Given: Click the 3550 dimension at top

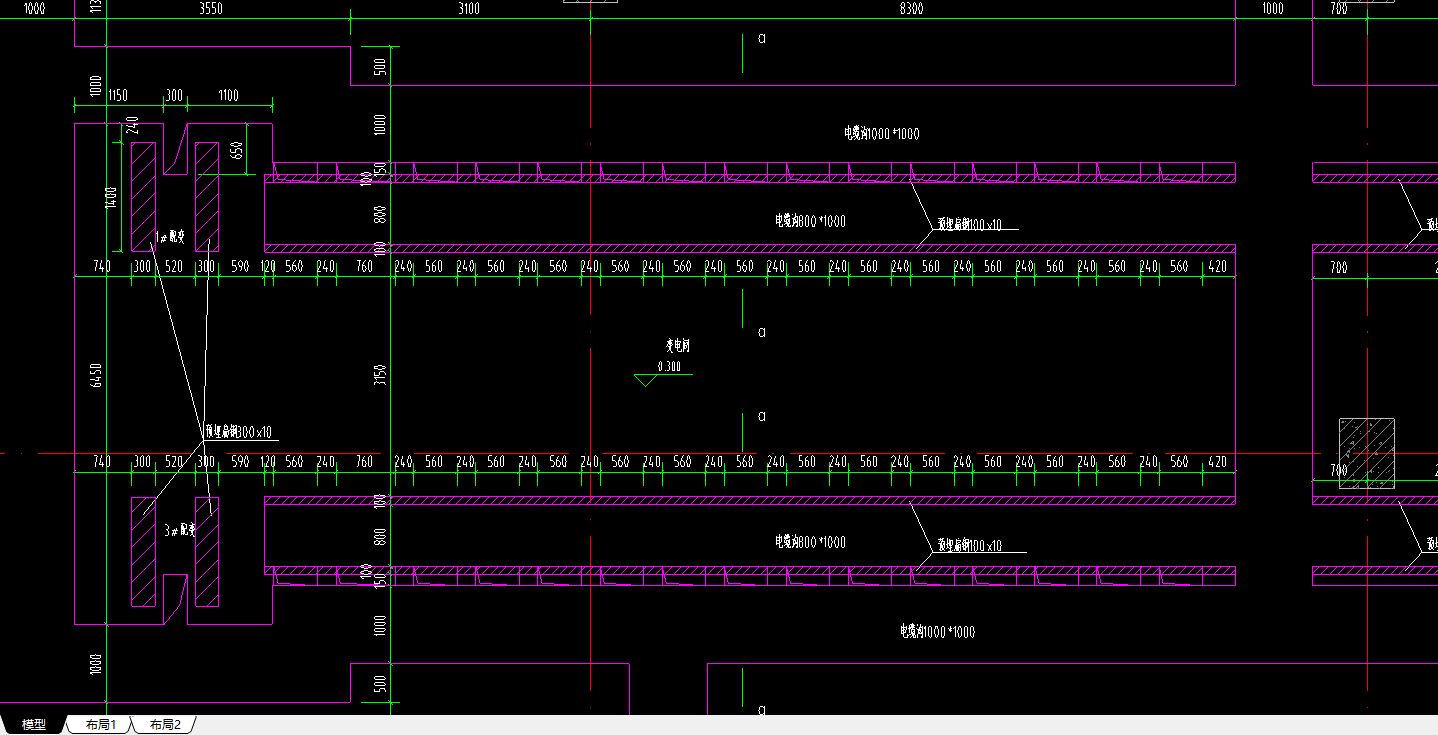Looking at the screenshot, I should click(x=211, y=9).
